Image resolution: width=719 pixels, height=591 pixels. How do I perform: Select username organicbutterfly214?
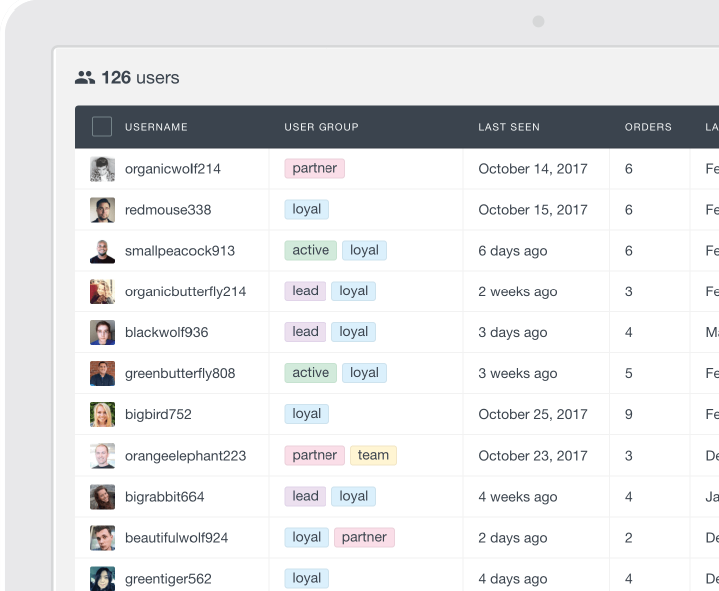[x=185, y=292]
